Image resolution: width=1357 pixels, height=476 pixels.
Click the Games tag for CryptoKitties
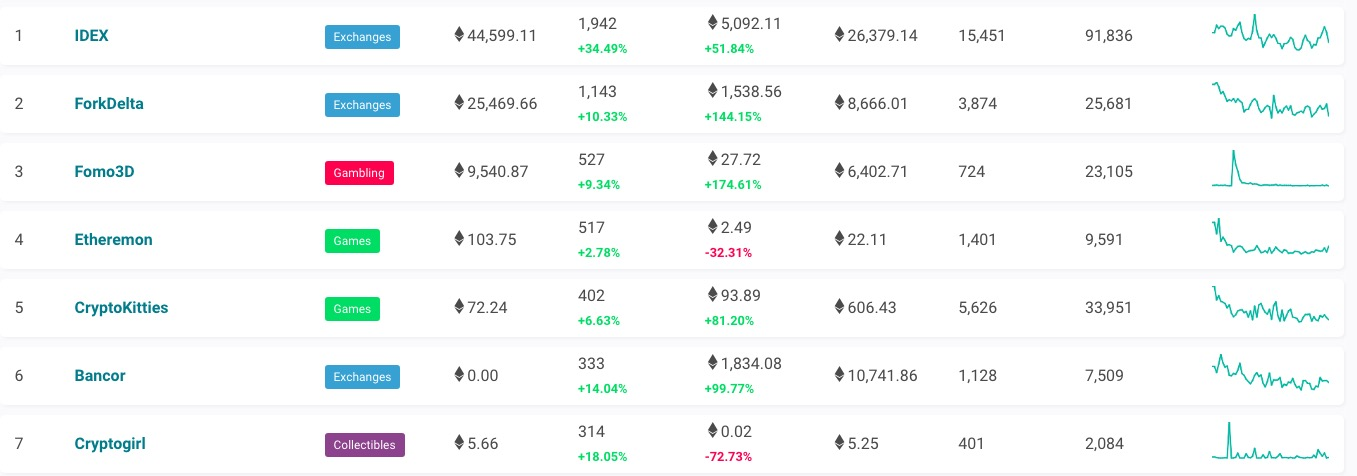tap(352, 309)
